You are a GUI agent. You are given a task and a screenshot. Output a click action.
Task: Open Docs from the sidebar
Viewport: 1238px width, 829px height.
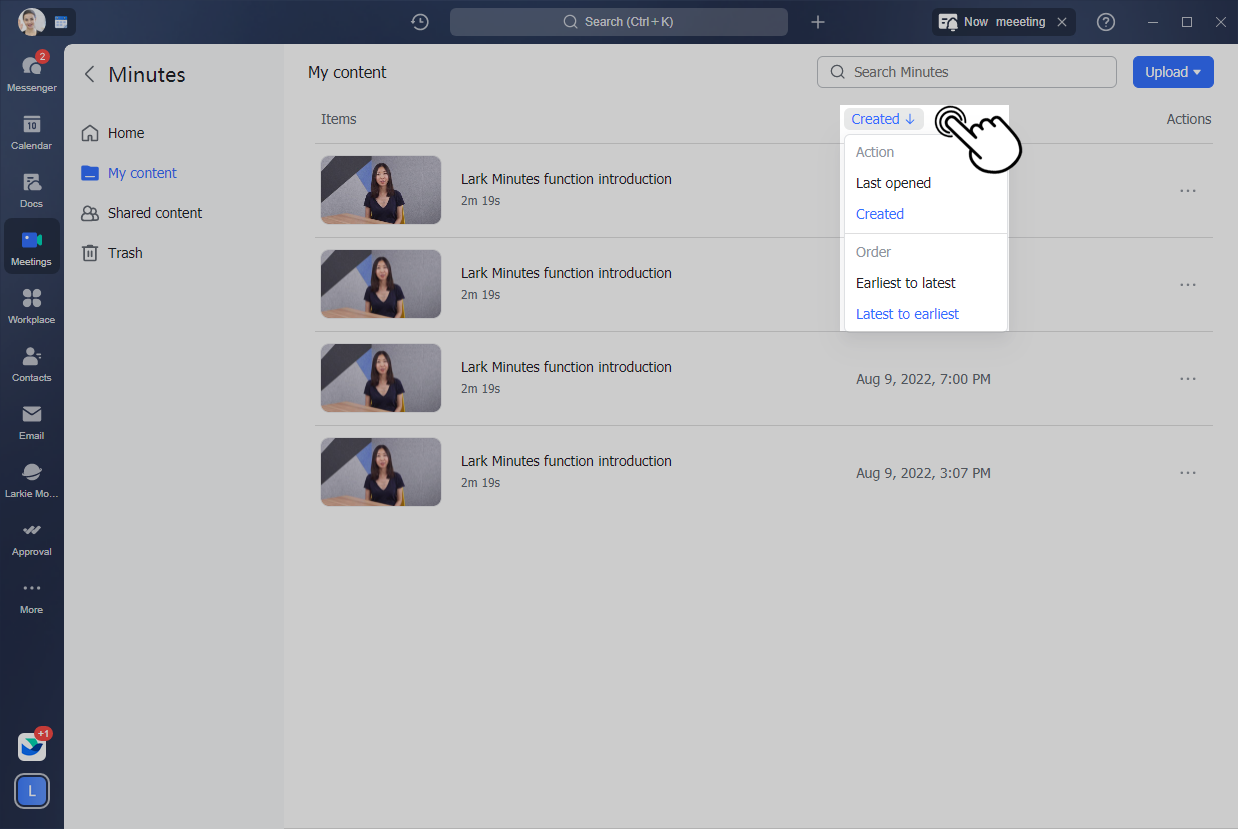[x=31, y=189]
